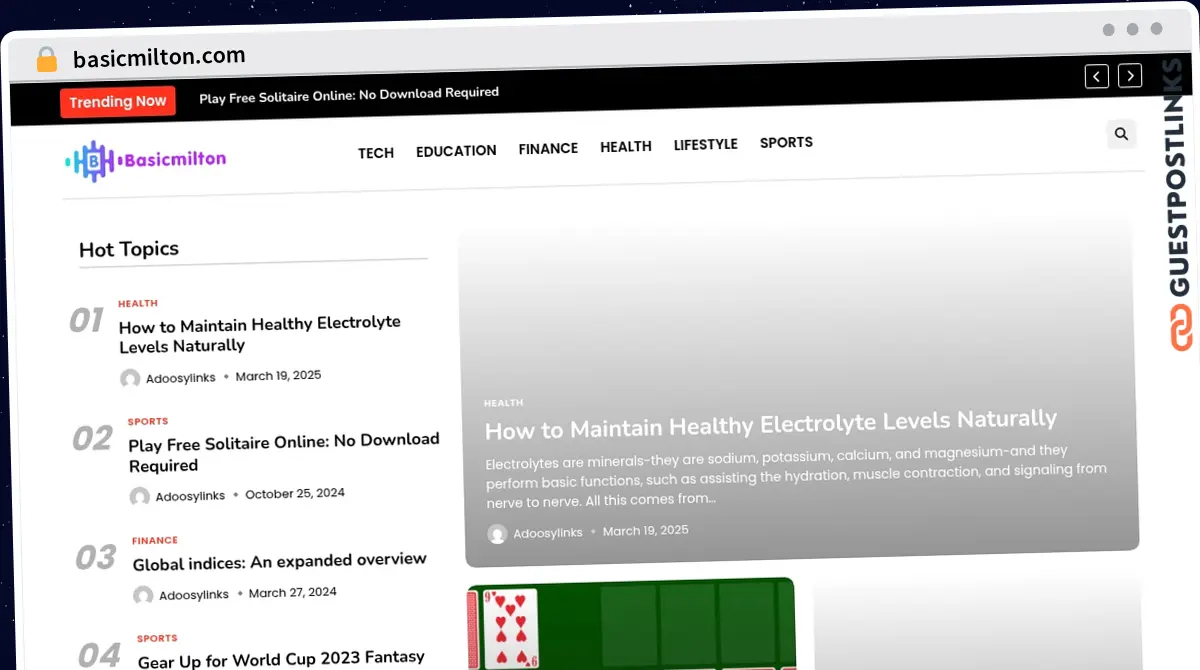This screenshot has width=1200, height=670.
Task: Open the TECH menu item
Action: click(376, 153)
